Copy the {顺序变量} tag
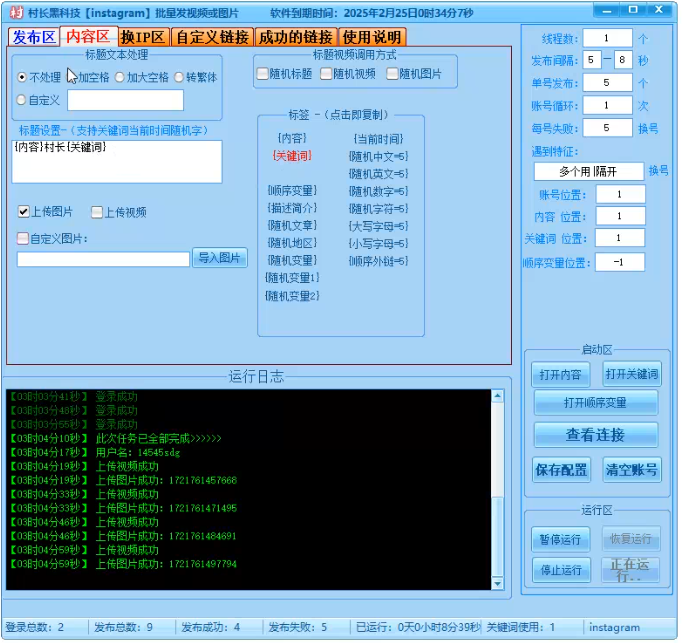 tap(292, 191)
